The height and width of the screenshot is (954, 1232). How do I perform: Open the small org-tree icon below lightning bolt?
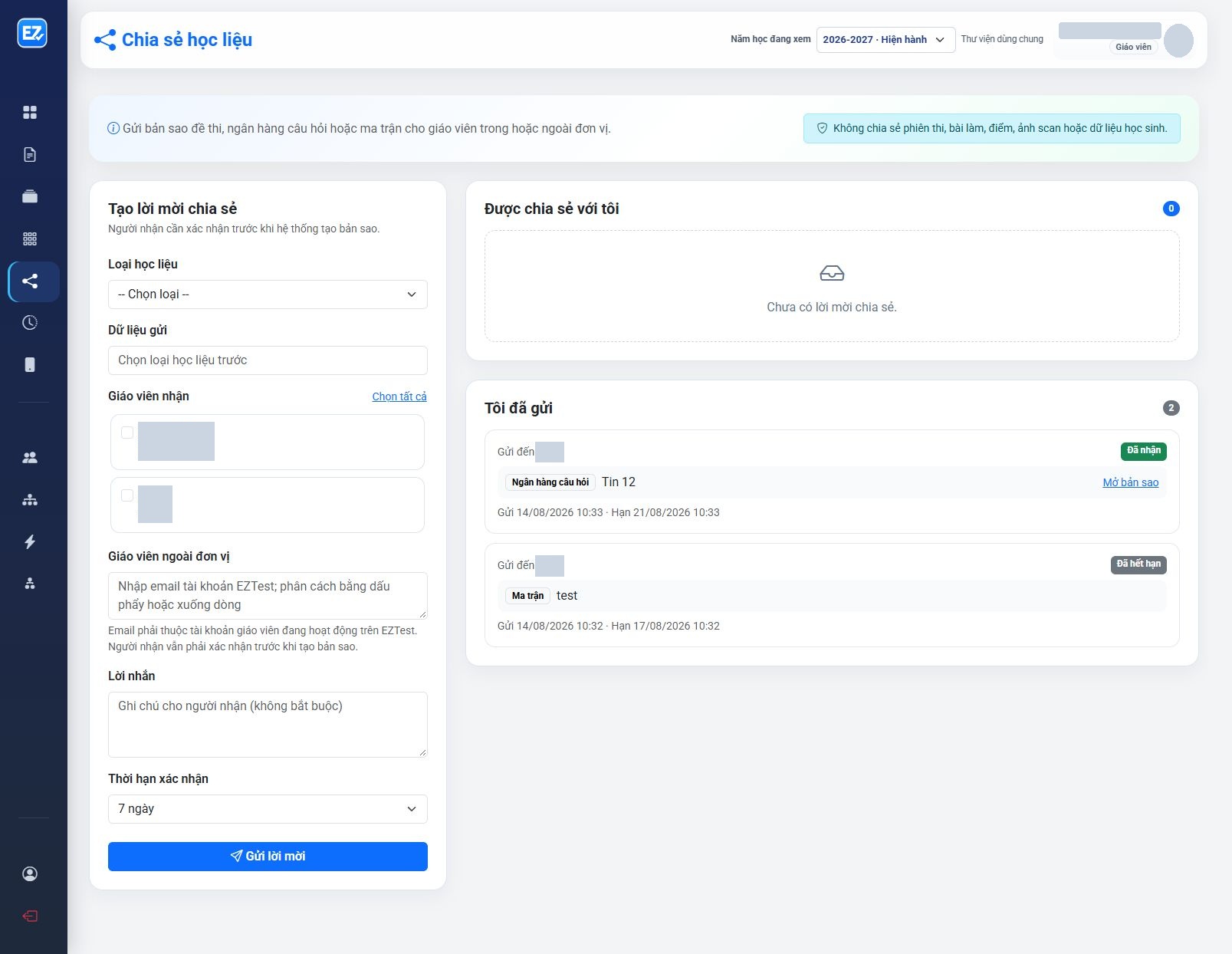[x=30, y=584]
